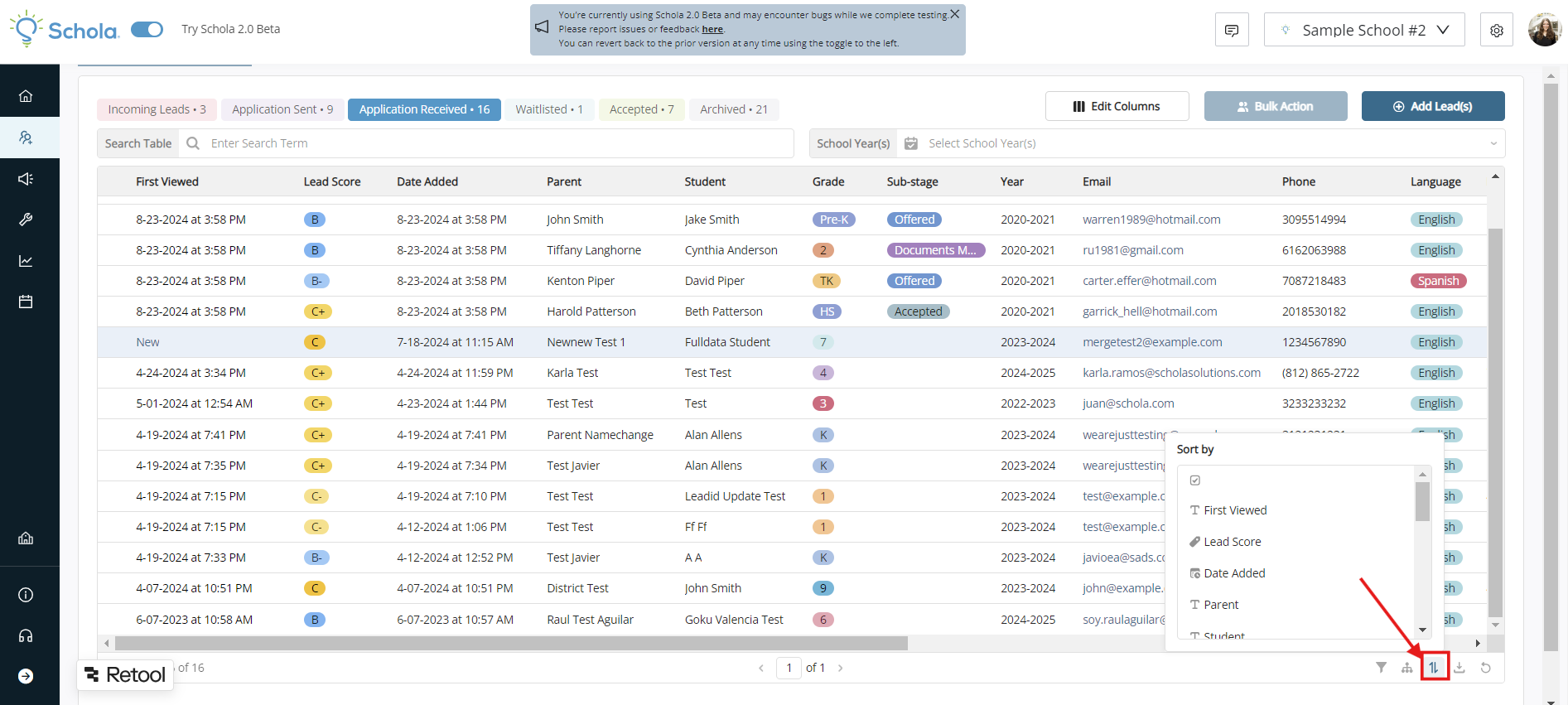Click the search magnifier icon
1568x705 pixels.
(193, 143)
